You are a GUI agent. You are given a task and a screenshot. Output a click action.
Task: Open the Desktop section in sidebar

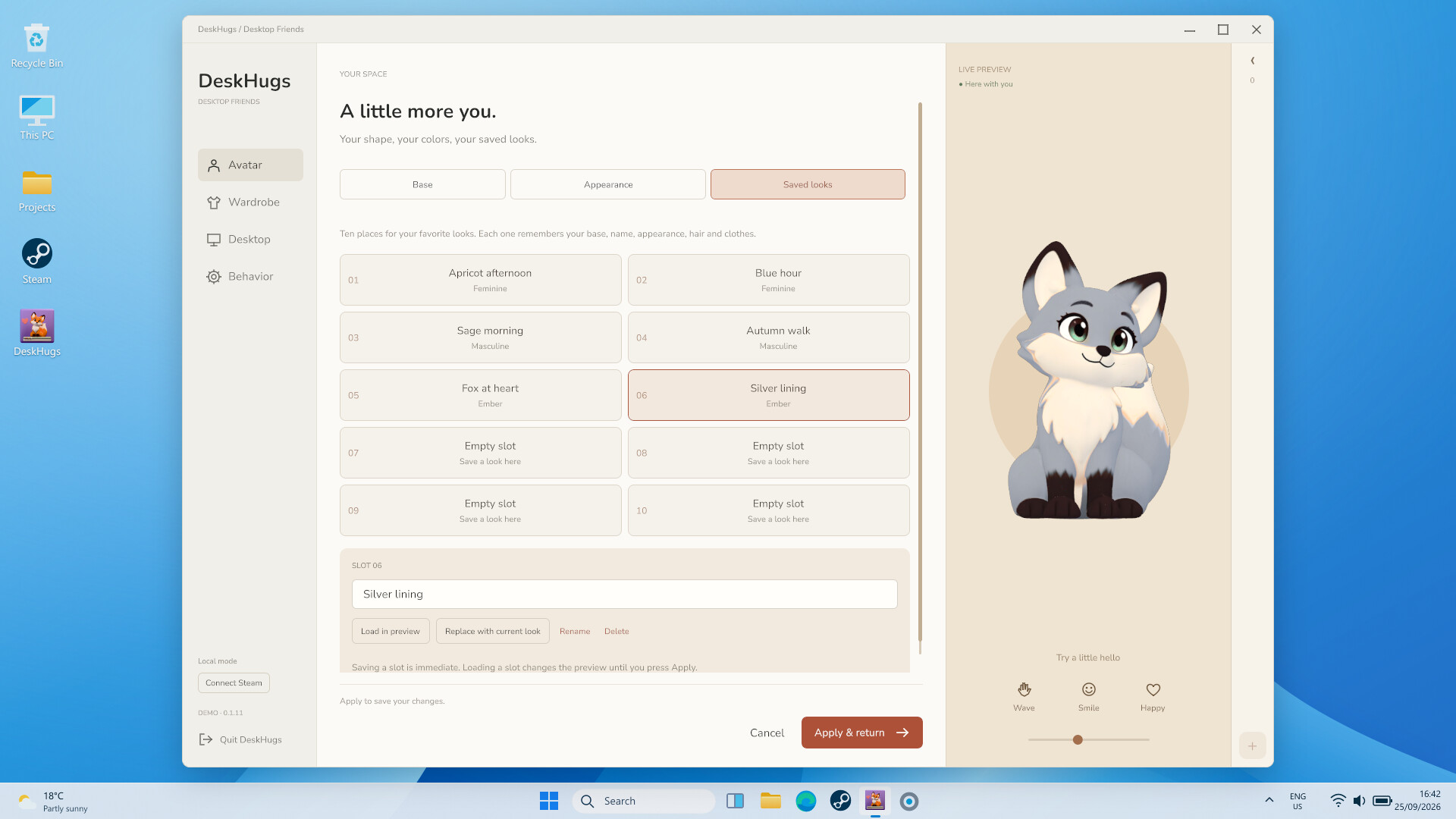click(250, 240)
